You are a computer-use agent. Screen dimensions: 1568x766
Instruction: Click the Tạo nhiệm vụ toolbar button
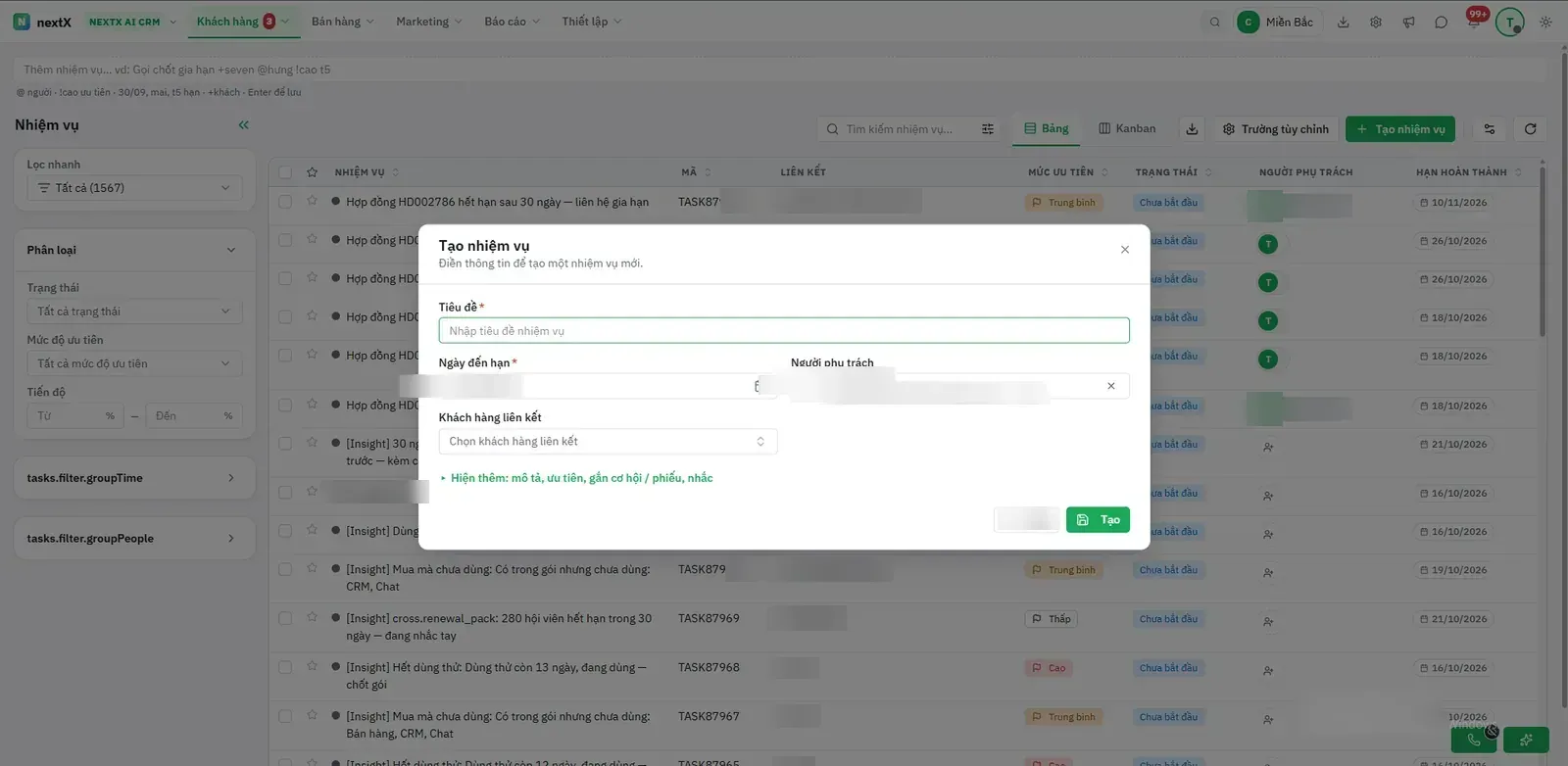point(1399,129)
